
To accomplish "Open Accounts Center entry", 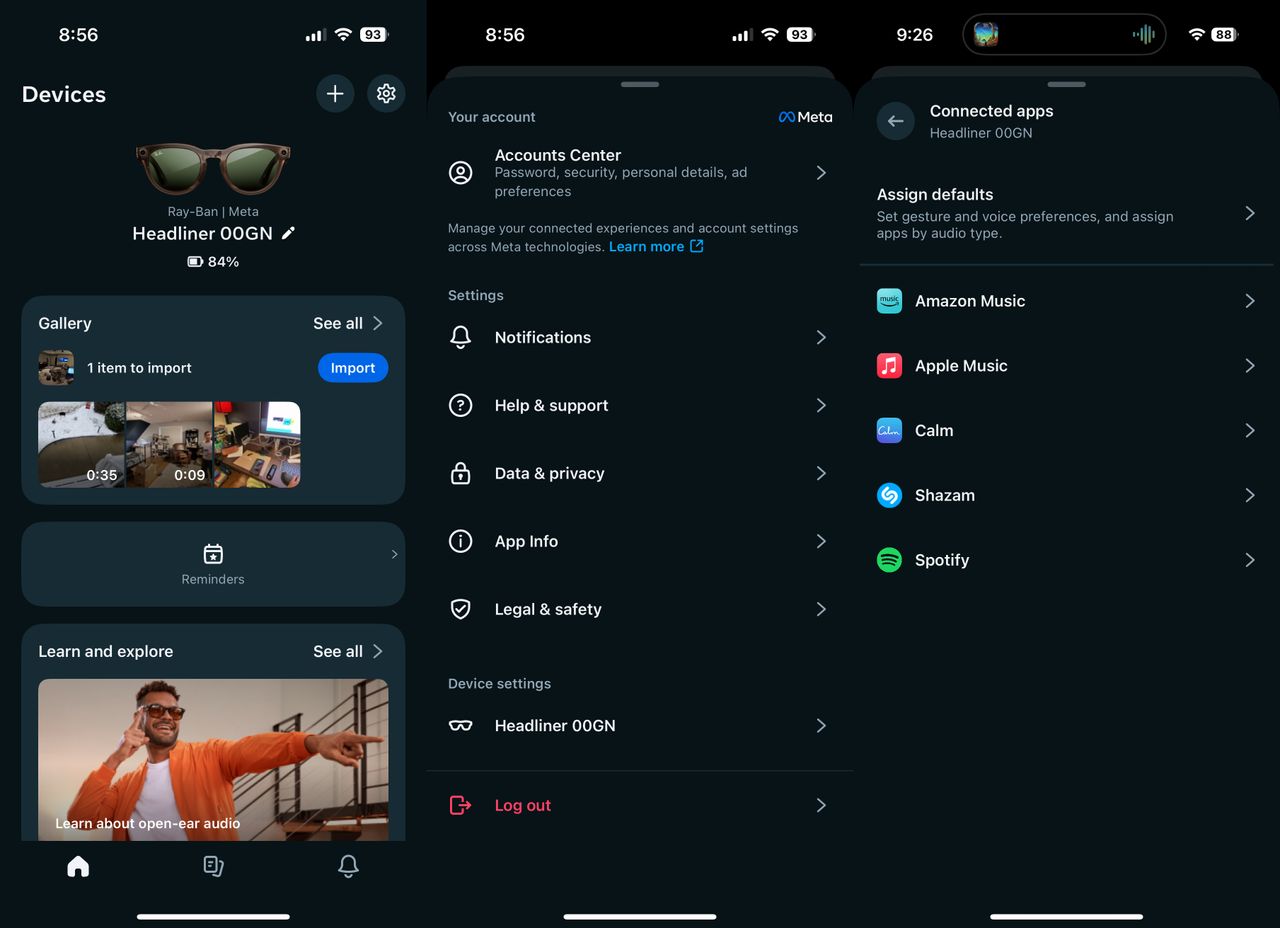I will (640, 173).
